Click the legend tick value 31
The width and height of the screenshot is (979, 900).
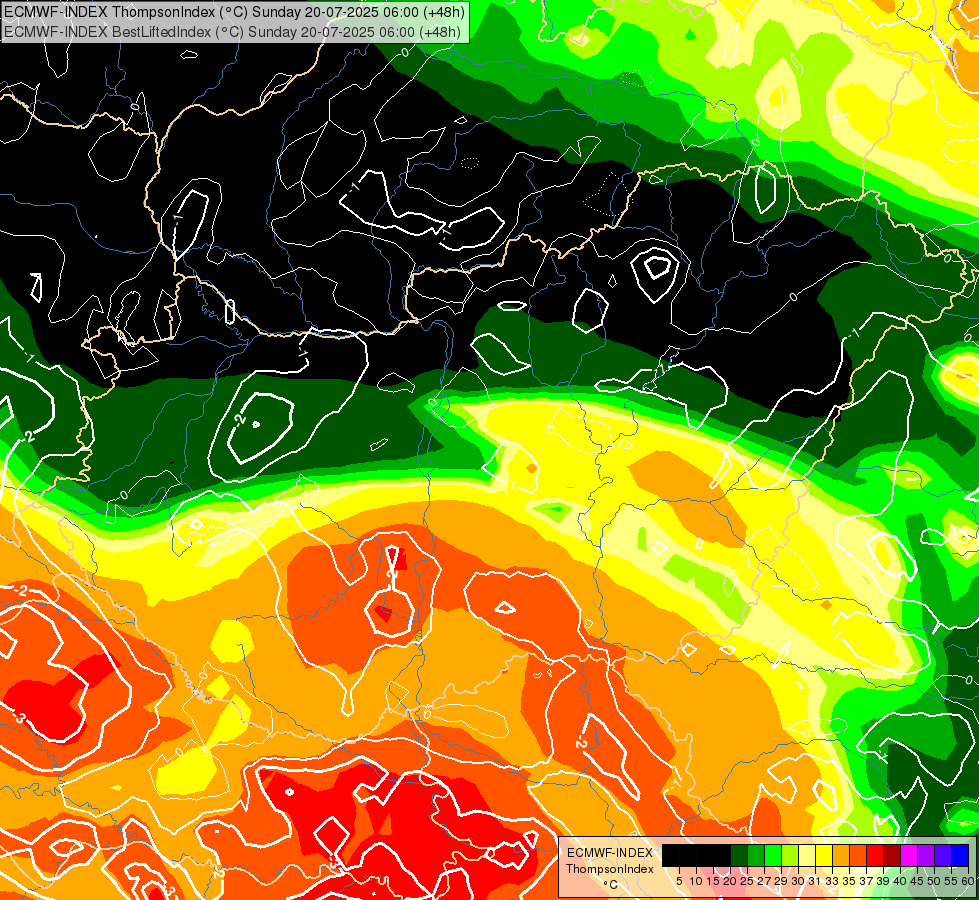pyautogui.click(x=815, y=881)
